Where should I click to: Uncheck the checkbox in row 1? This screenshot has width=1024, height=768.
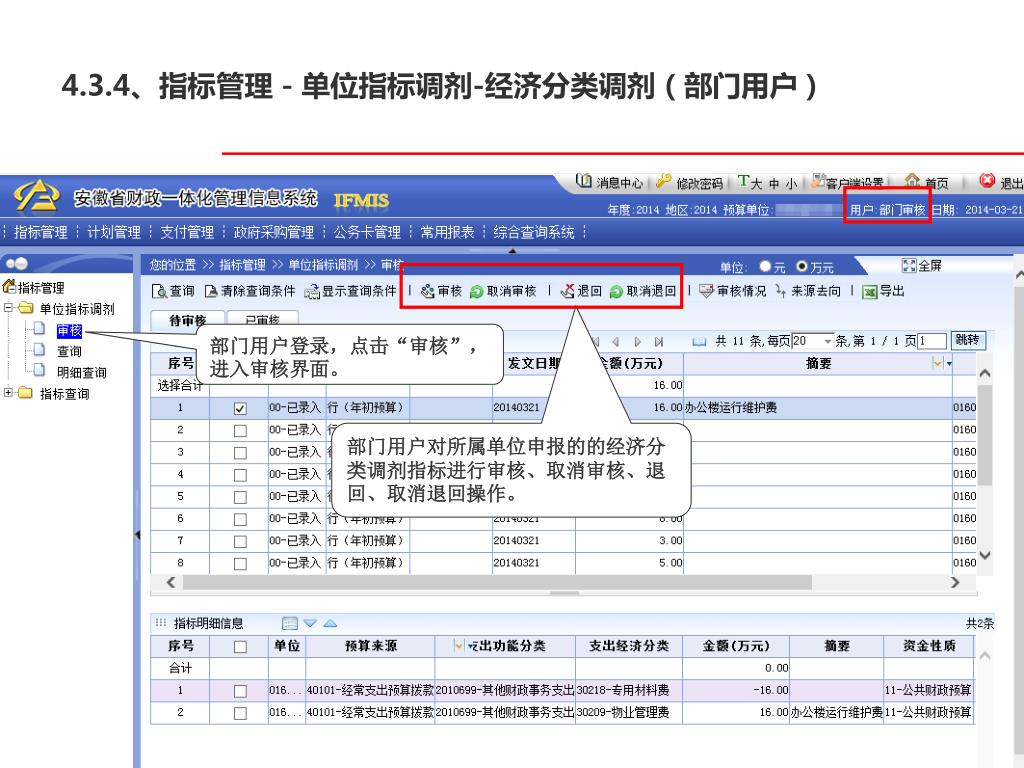[240, 409]
